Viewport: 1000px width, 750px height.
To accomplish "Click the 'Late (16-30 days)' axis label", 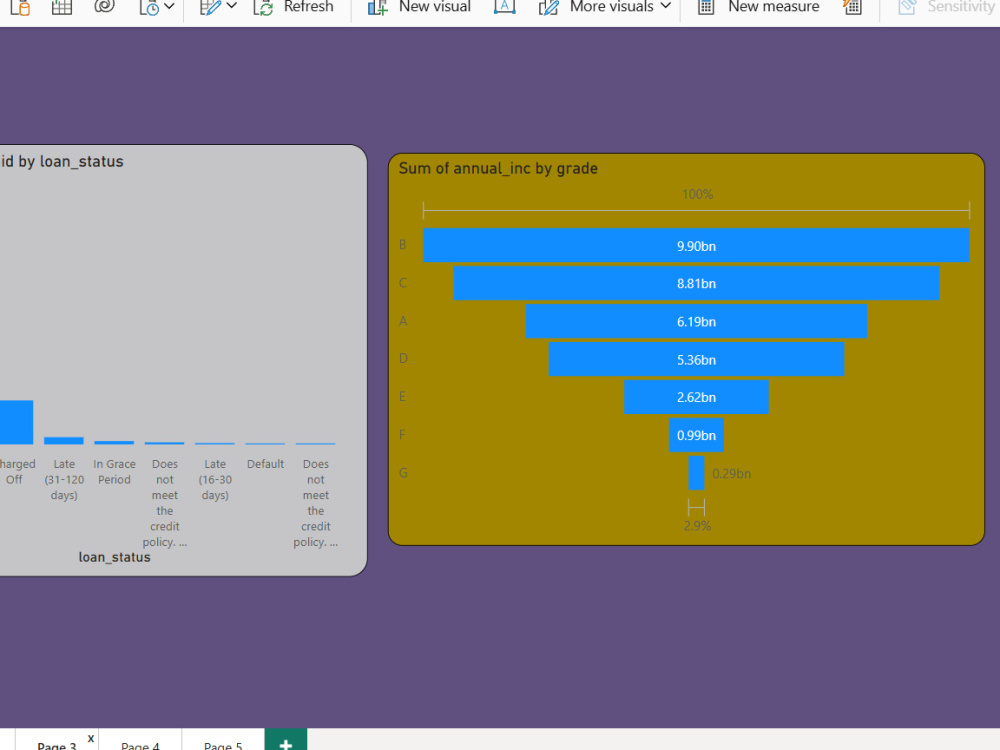I will click(x=215, y=480).
